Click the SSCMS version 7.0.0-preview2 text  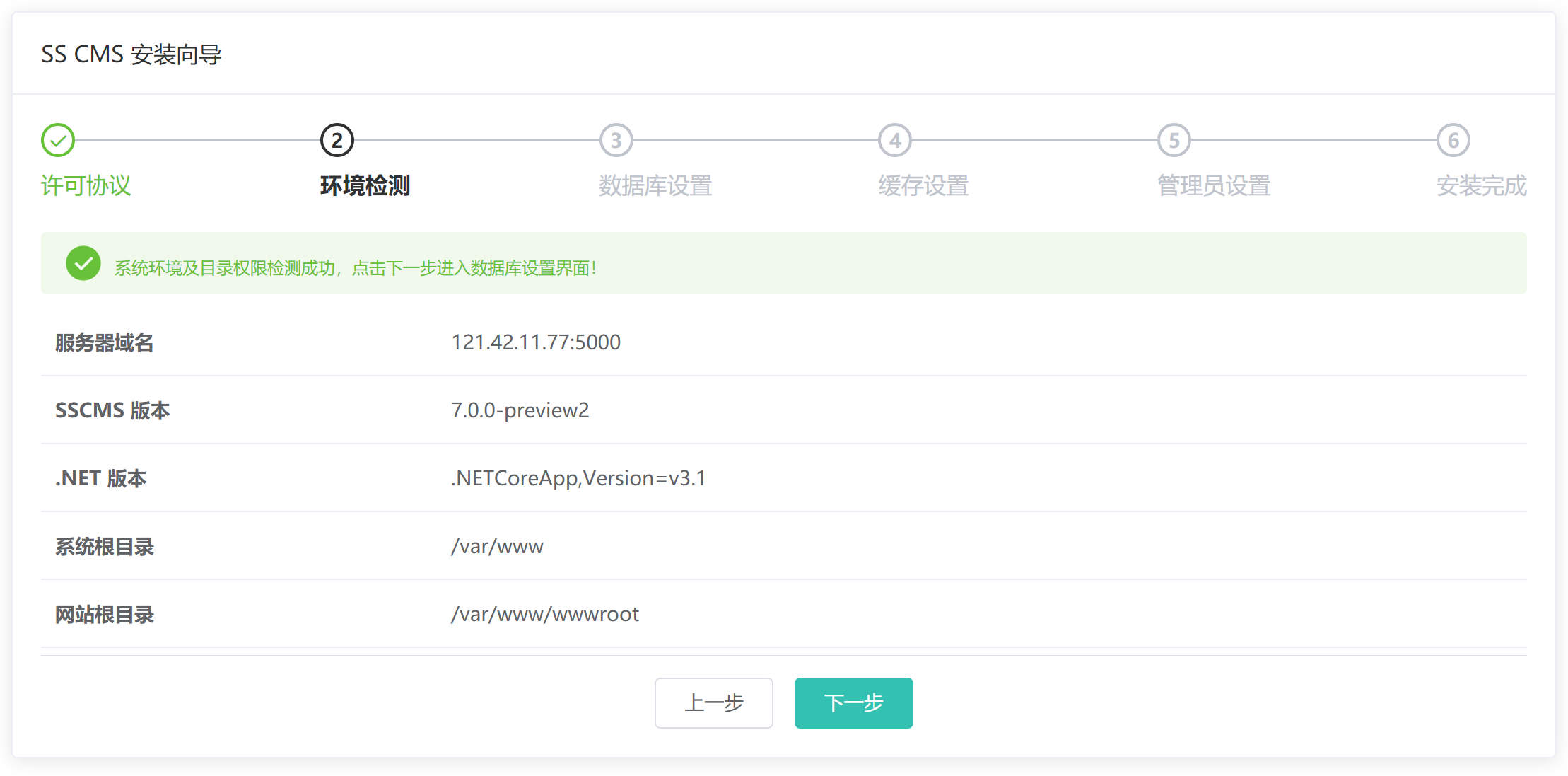coord(520,410)
